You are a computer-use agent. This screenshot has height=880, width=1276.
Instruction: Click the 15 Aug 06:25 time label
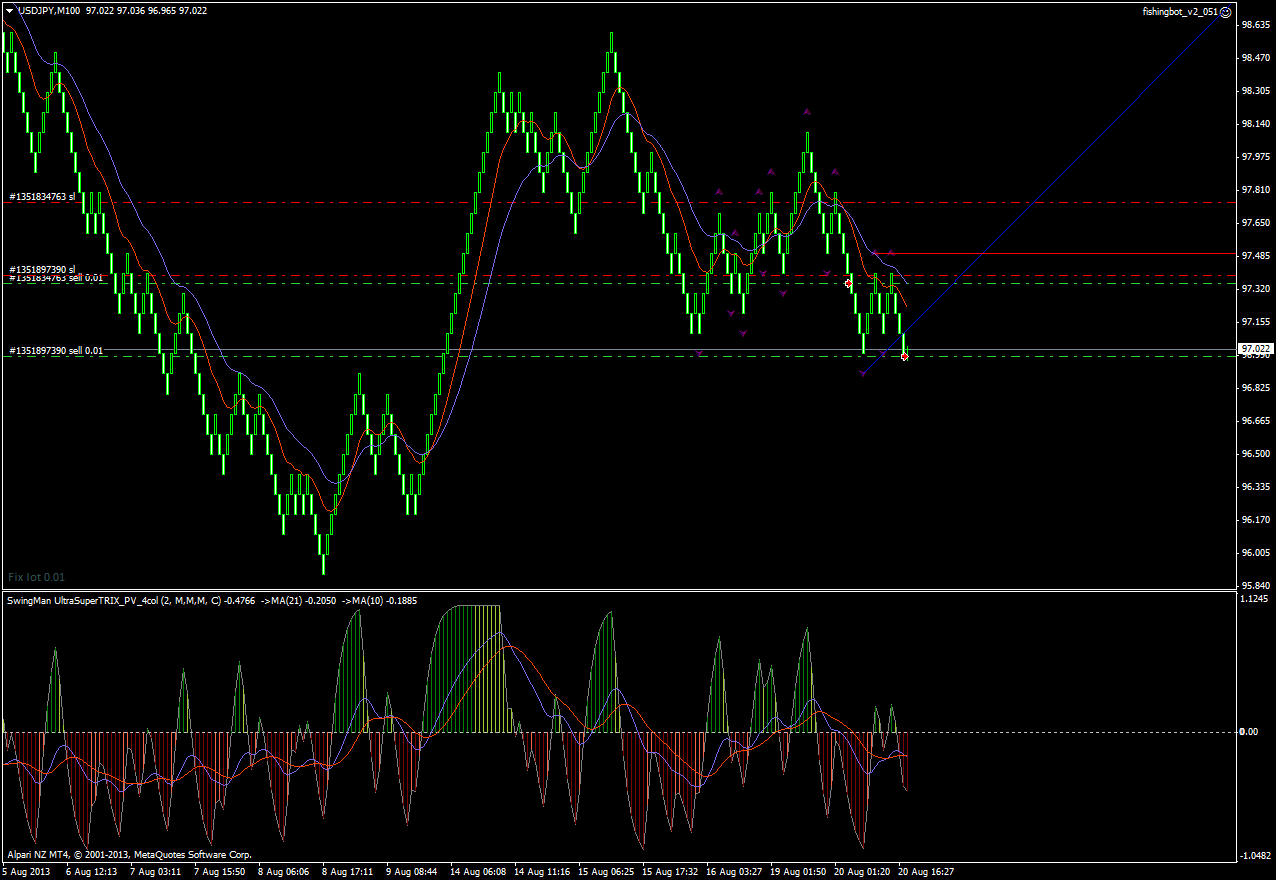coord(607,872)
